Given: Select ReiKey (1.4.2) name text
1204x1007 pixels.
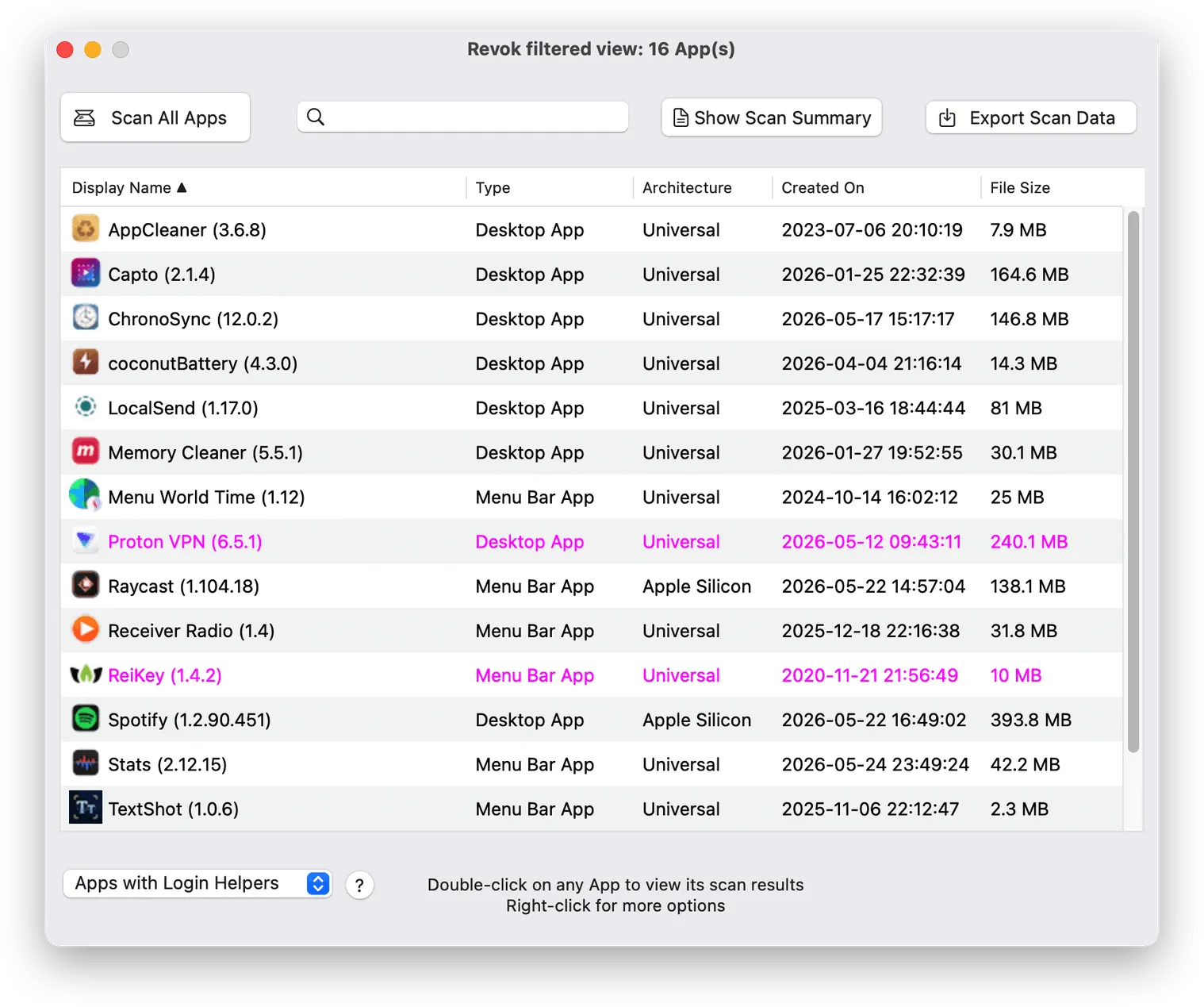Looking at the screenshot, I should click(165, 675).
